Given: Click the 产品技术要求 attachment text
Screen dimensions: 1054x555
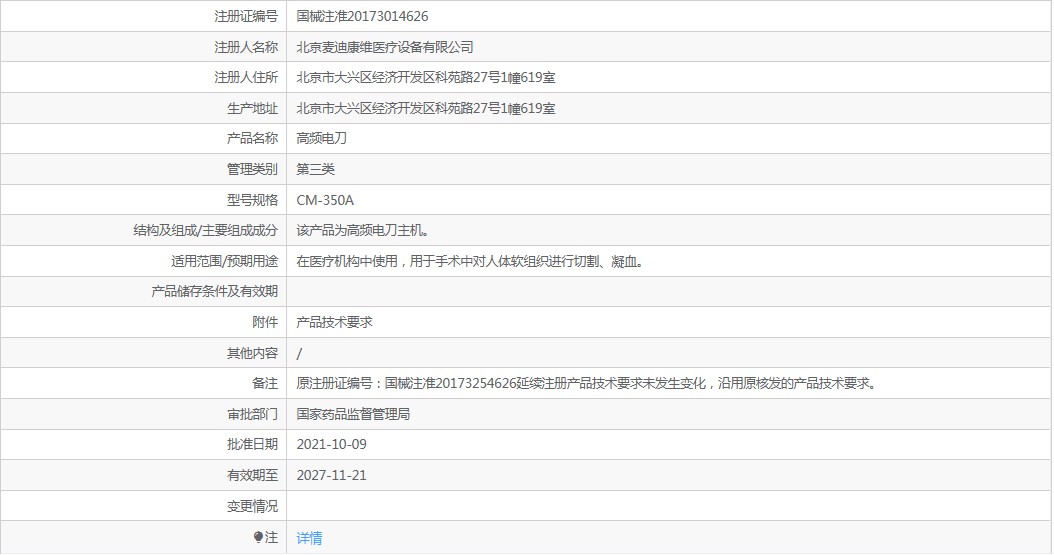Looking at the screenshot, I should pos(335,323).
